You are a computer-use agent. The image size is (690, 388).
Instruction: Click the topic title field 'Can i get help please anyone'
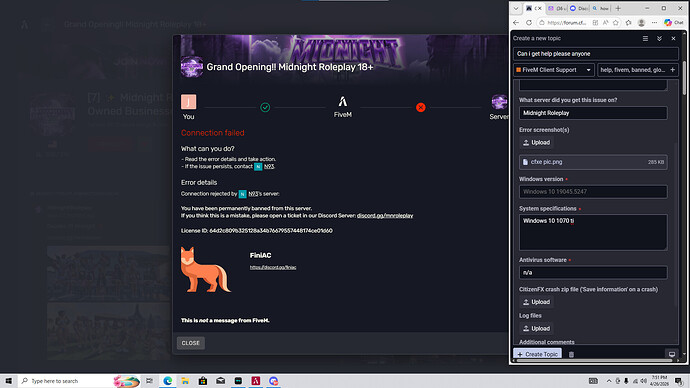click(x=595, y=54)
